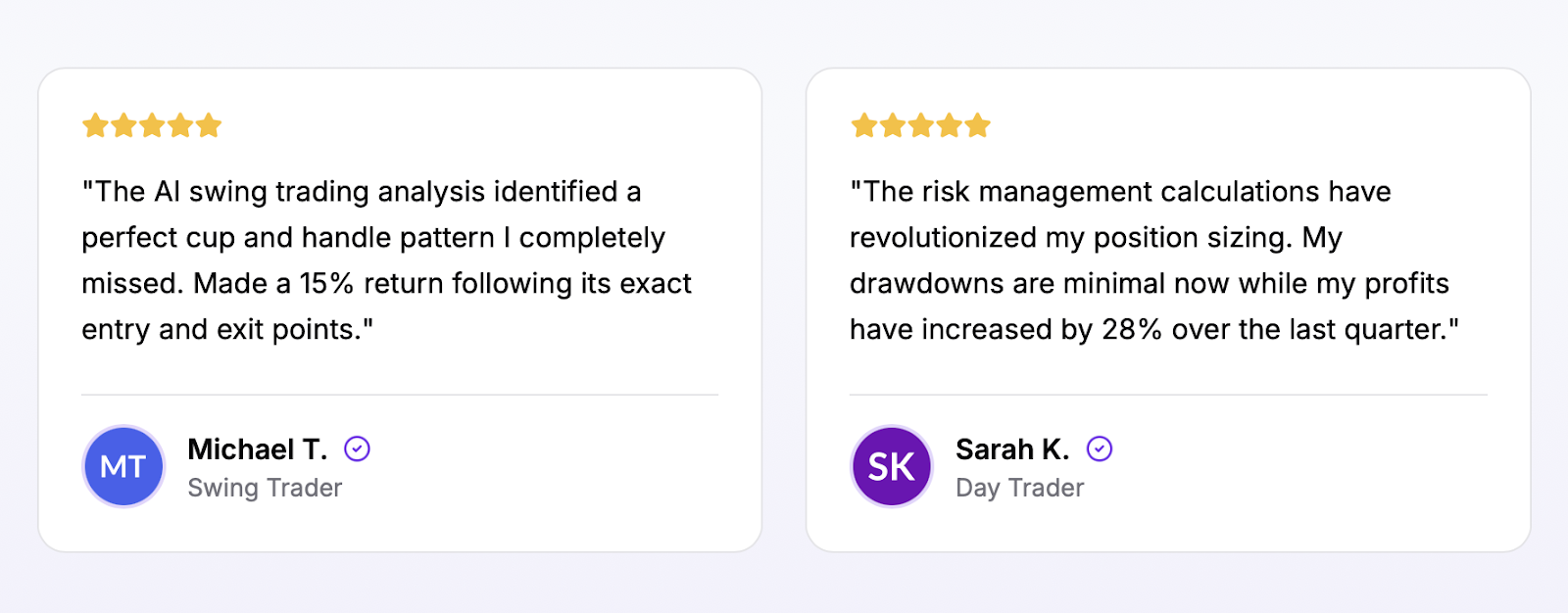Image resolution: width=1568 pixels, height=613 pixels.
Task: Click divider line in Sarah's card
Action: [1168, 395]
